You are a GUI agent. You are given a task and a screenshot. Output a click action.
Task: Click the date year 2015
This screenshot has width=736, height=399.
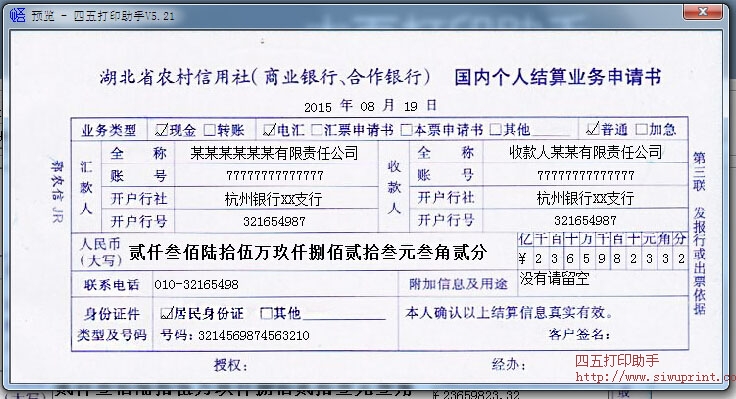pos(318,107)
